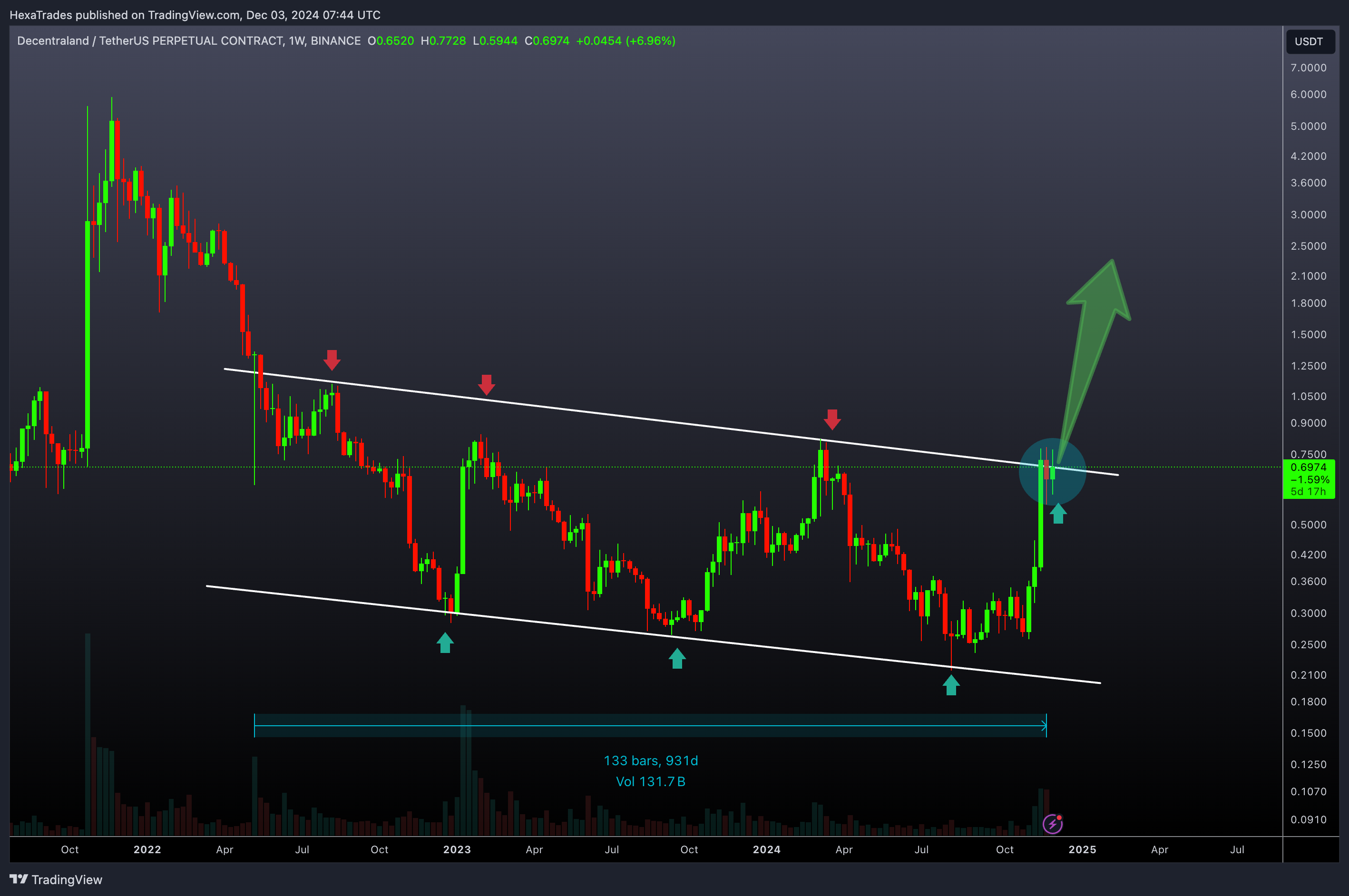Viewport: 1349px width, 896px height.
Task: Click the 2024 time axis label
Action: click(x=767, y=850)
